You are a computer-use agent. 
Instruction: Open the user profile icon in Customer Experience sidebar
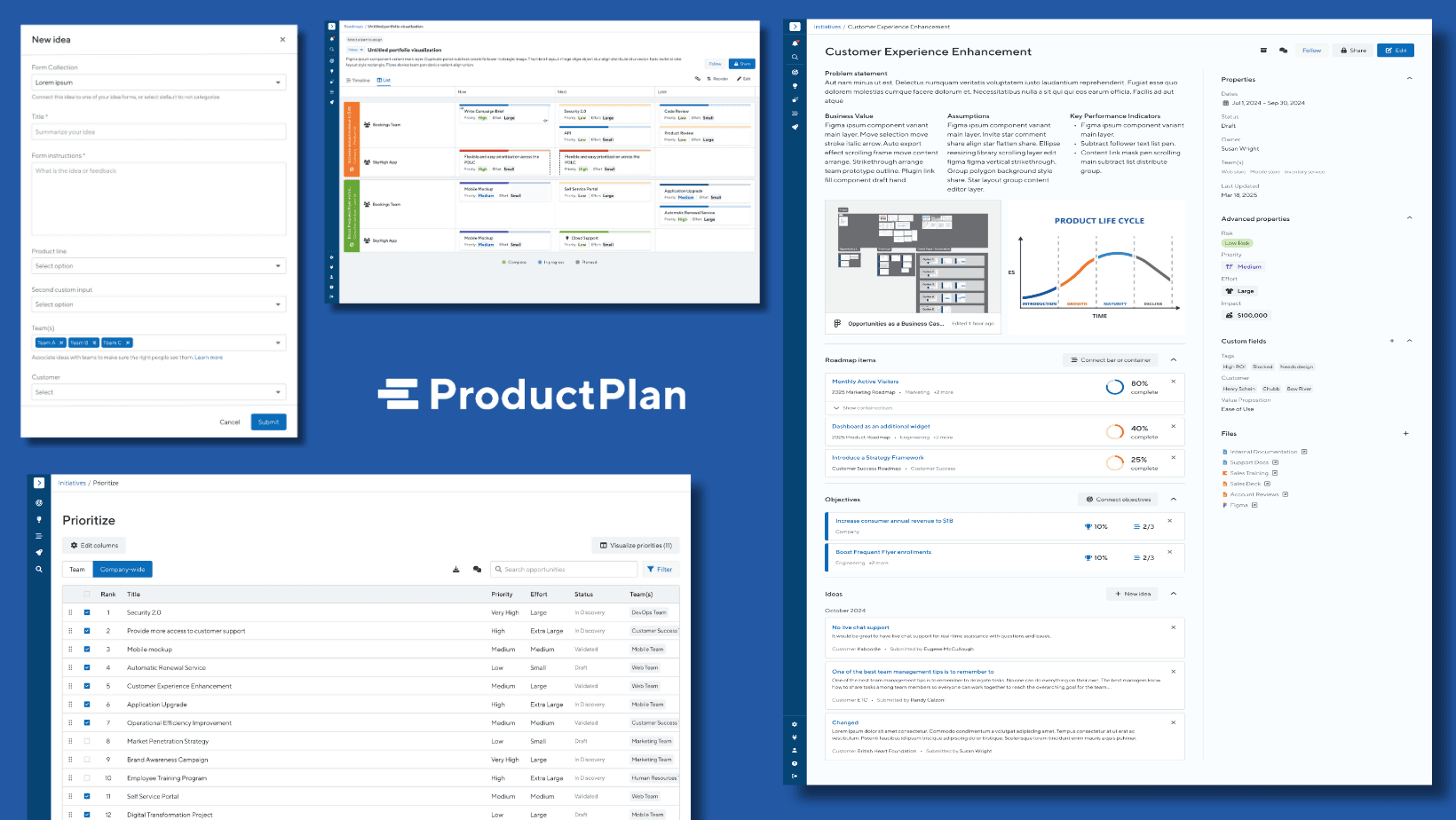click(x=795, y=750)
